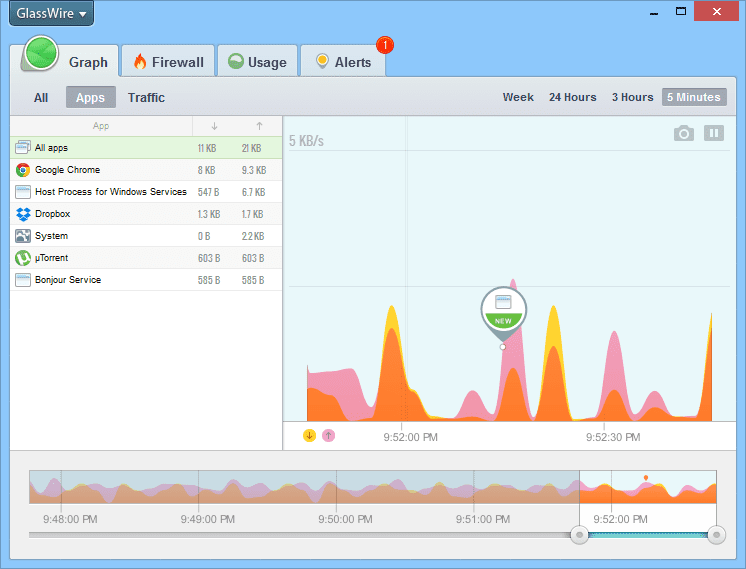
Task: Select the Google Chrome row
Action: tap(146, 170)
